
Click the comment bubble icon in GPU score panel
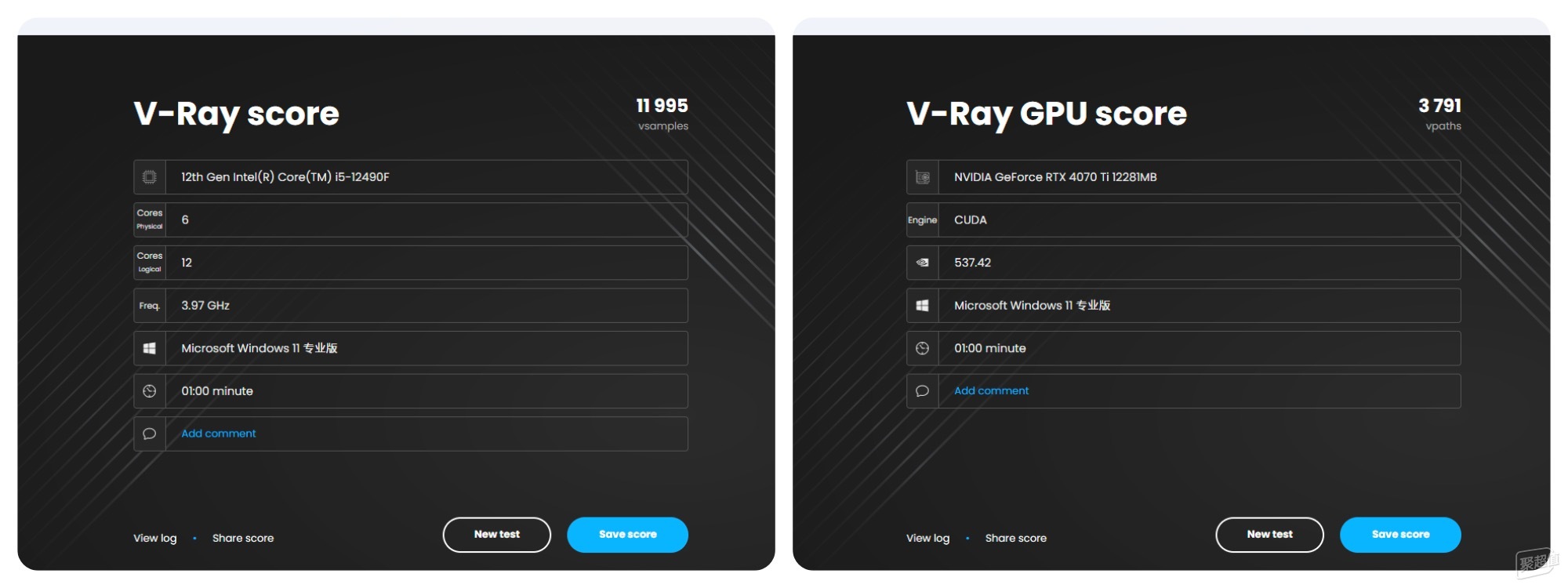click(923, 391)
